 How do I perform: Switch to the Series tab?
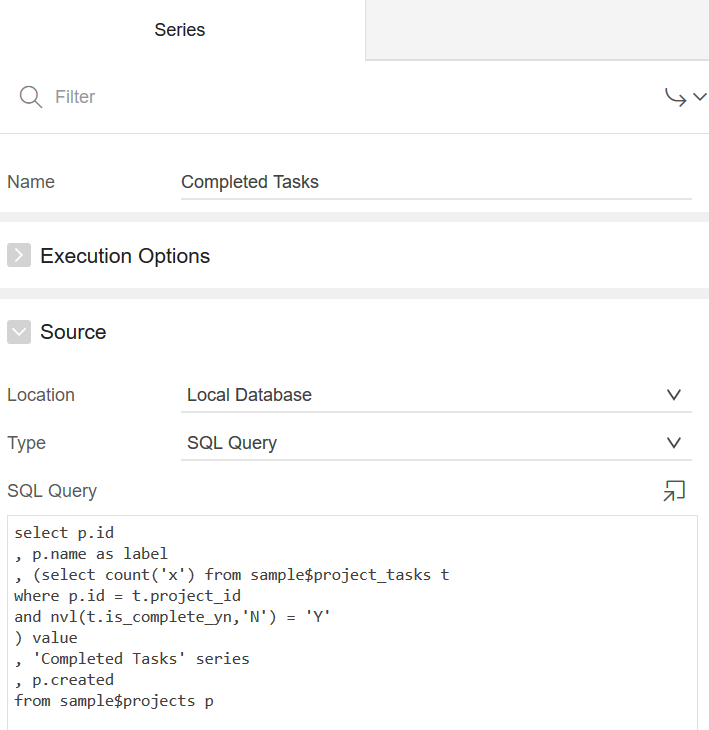(x=180, y=30)
